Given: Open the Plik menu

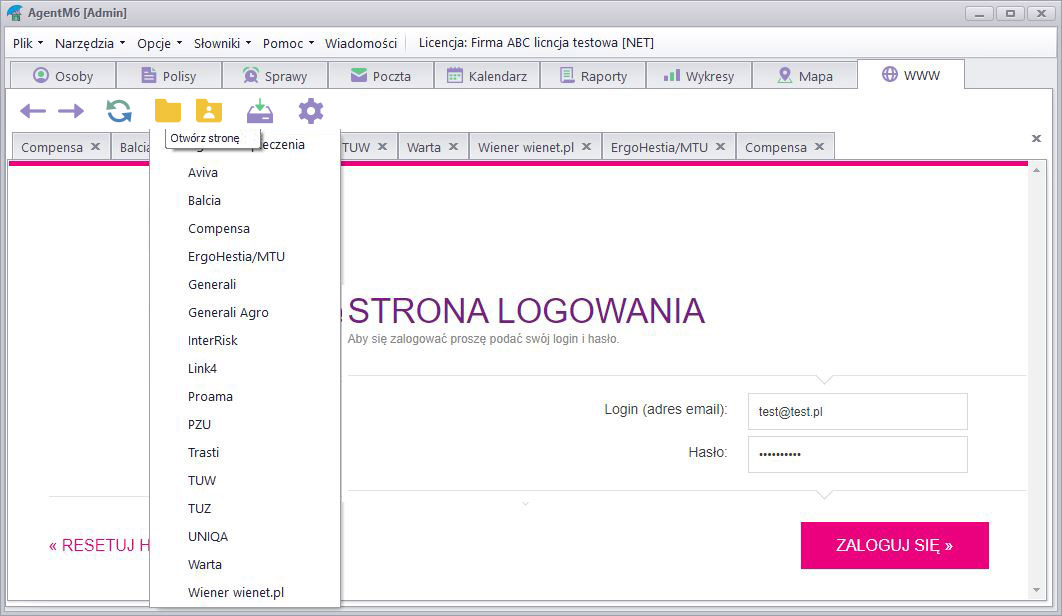Looking at the screenshot, I should 28,43.
